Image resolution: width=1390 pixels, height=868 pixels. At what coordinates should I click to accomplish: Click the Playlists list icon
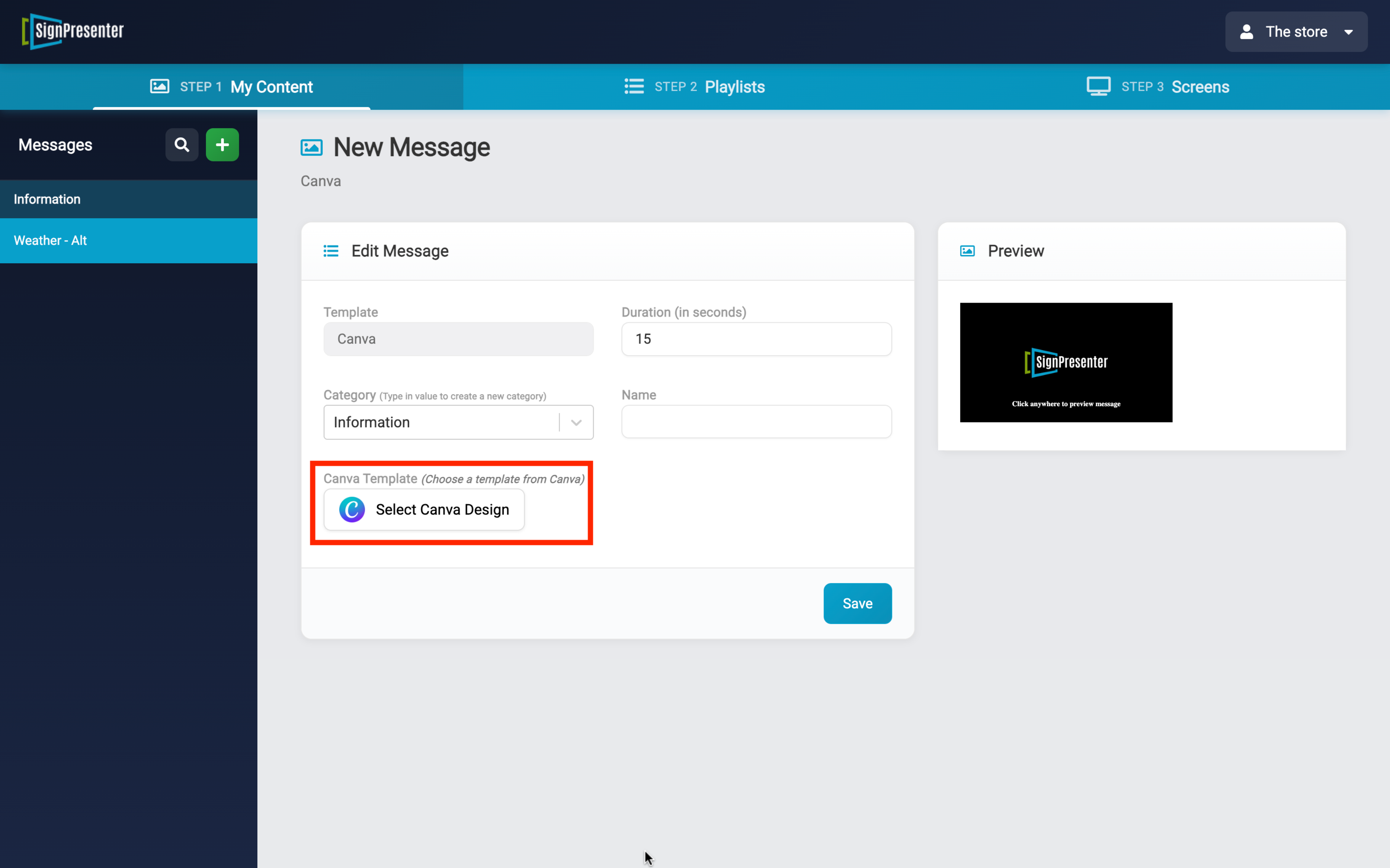coord(633,86)
